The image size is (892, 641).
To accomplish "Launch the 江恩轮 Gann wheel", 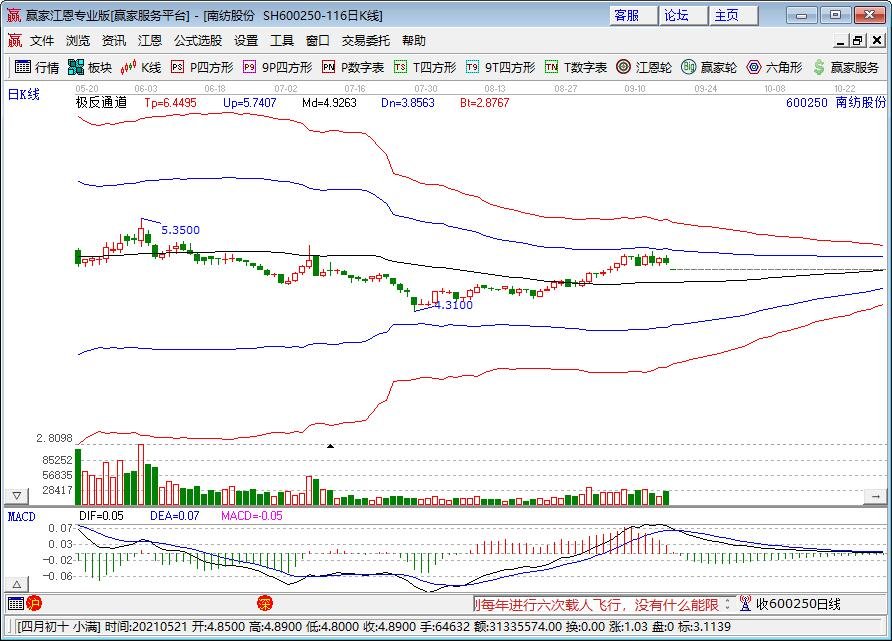I will 644,67.
